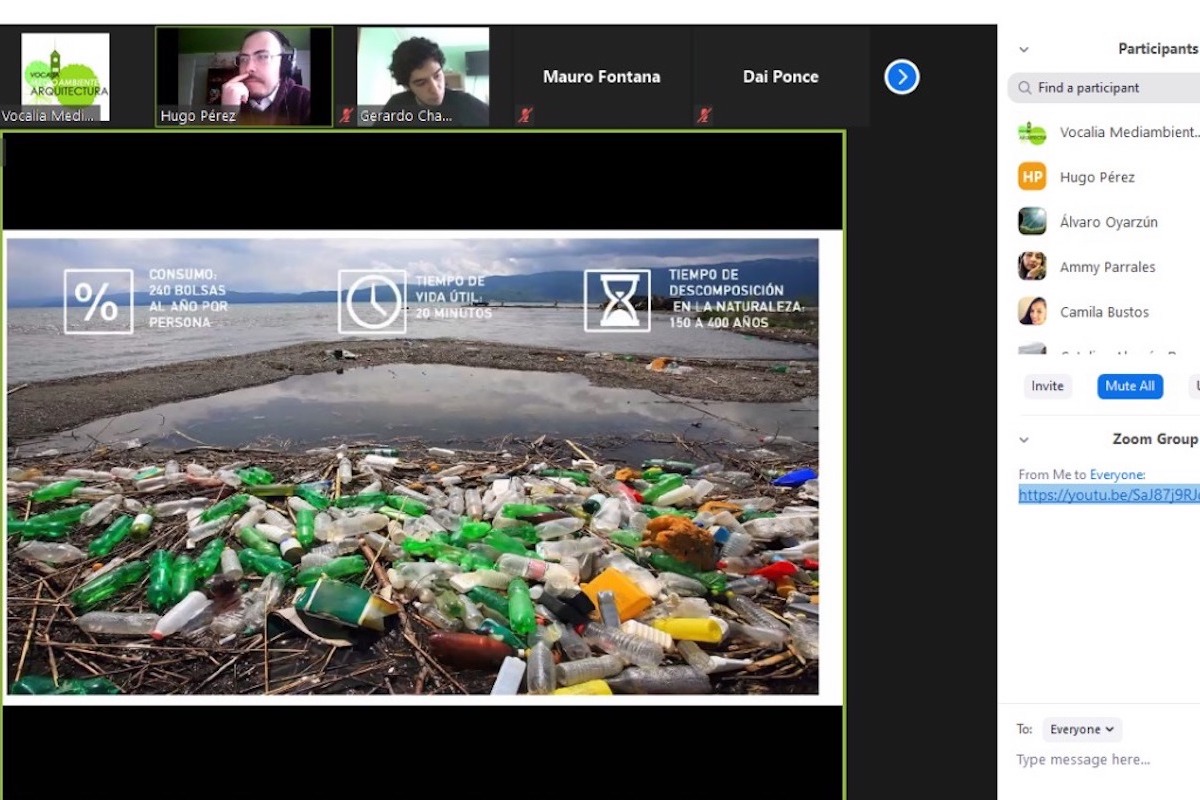Click Hugo Pérez HP avatar
1200x800 pixels.
(1032, 177)
